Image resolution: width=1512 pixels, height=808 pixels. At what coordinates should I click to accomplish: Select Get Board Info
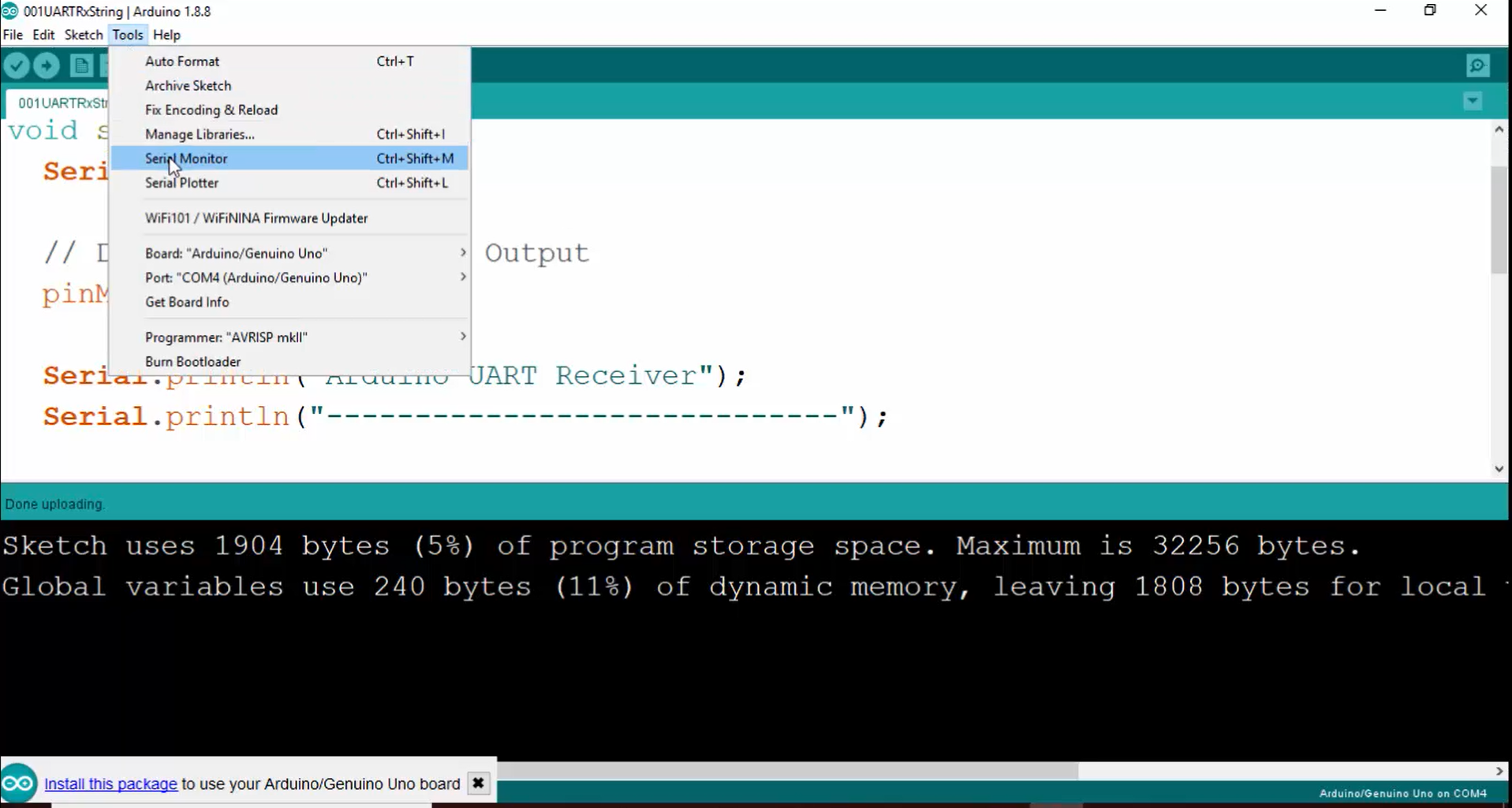(289, 302)
